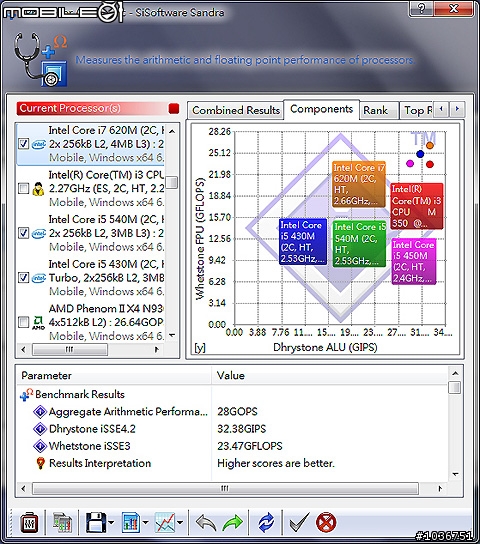The image size is (480, 544).
Task: Click the AMD logo beside Phenom II X4
Action: click(x=38, y=323)
